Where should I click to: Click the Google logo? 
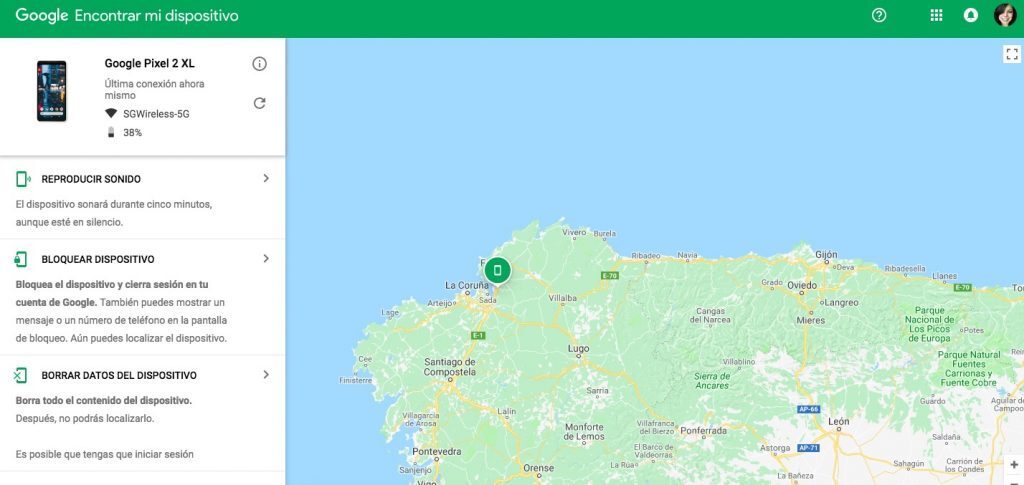42,15
